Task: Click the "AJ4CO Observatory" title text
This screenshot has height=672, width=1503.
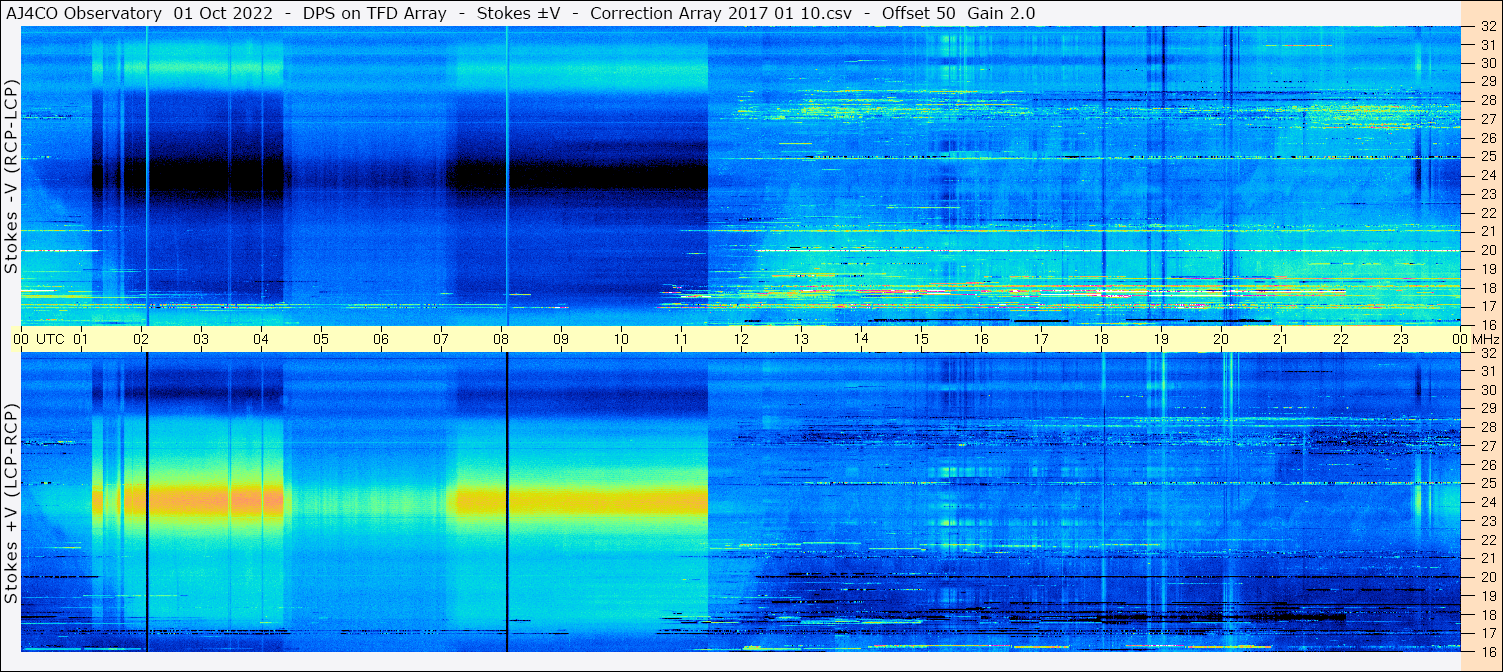Action: (84, 13)
